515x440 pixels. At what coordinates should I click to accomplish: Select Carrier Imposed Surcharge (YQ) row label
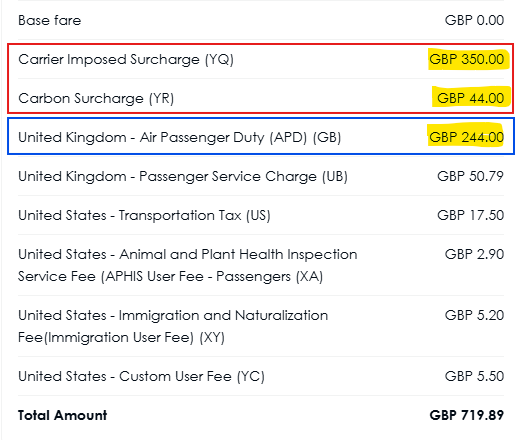[126, 60]
